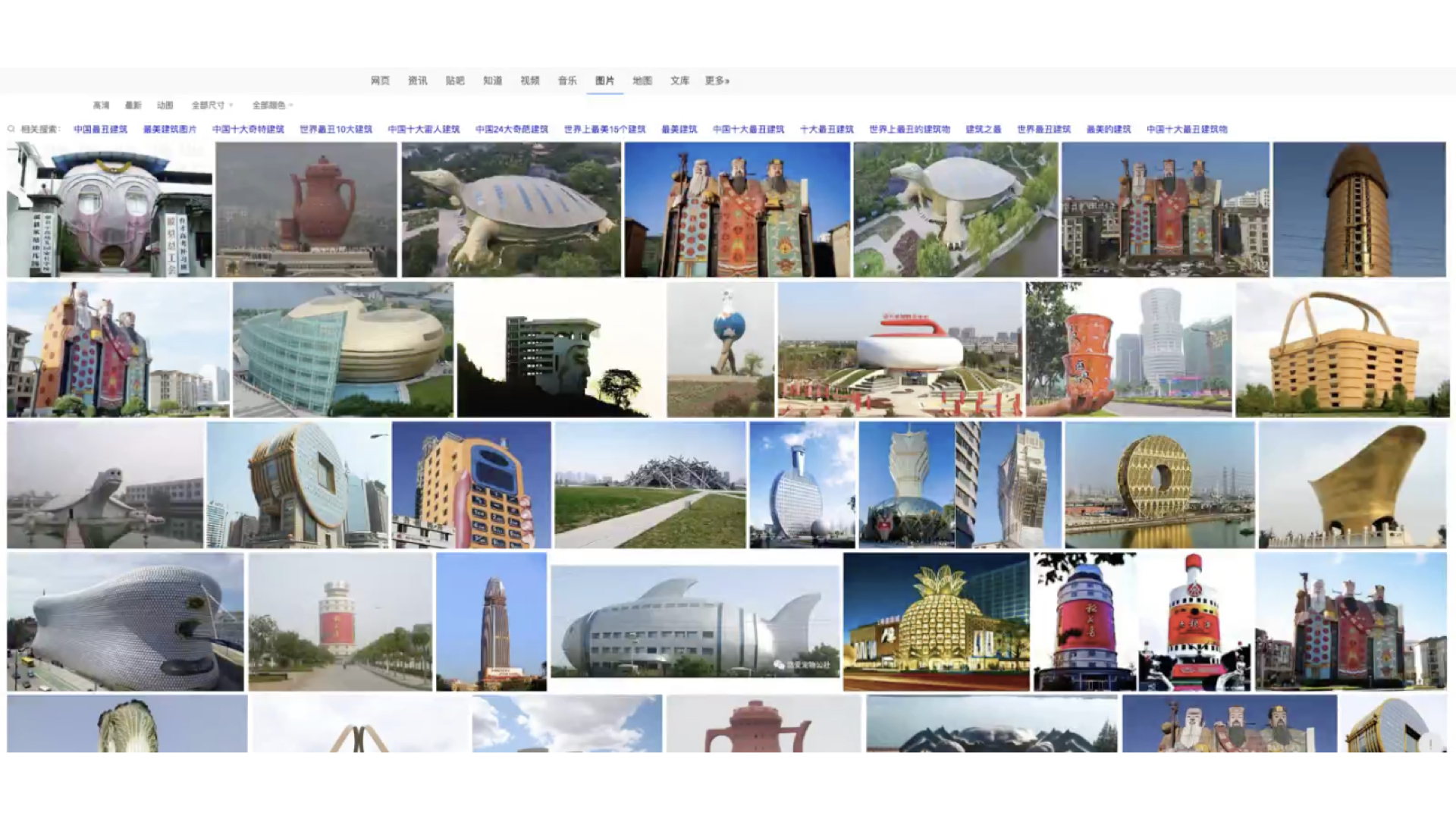The image size is (1456, 819).
Task: Click the 世界最丑10大建筑 related search link
Action: pos(335,130)
